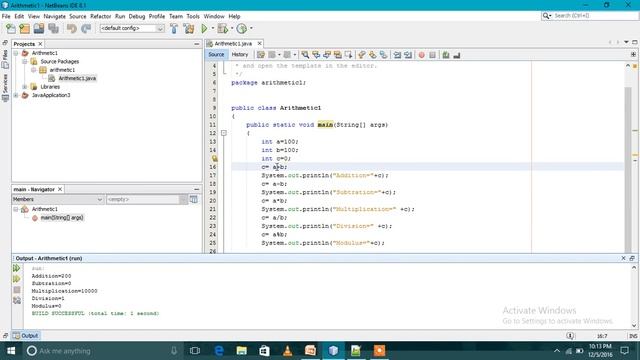Click the Uncomment editor toolbar icon
The image size is (640, 360).
pos(457,55)
